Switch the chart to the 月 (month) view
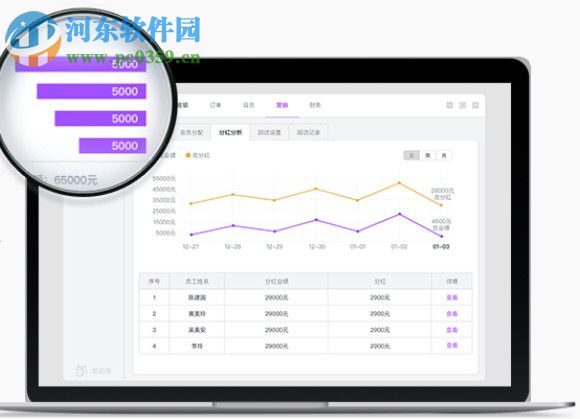Image resolution: width=580 pixels, height=419 pixels. (444, 155)
